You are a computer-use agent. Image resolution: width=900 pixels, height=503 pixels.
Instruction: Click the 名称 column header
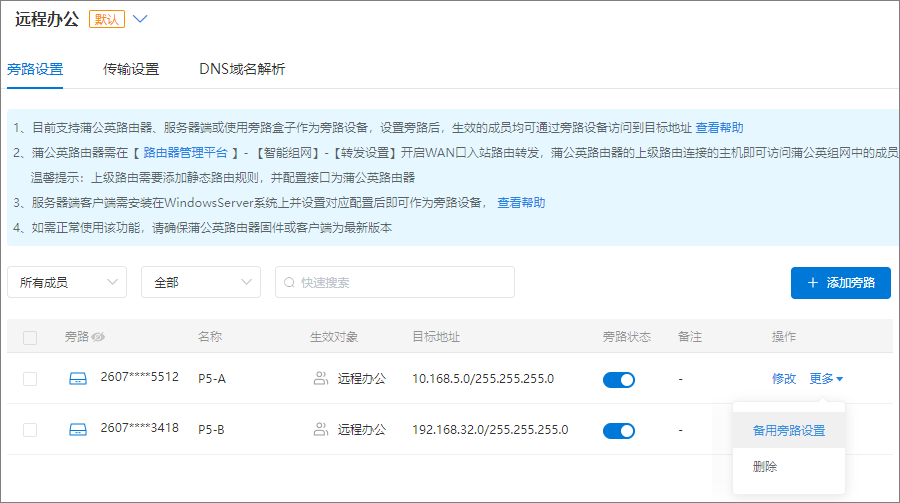(210, 336)
